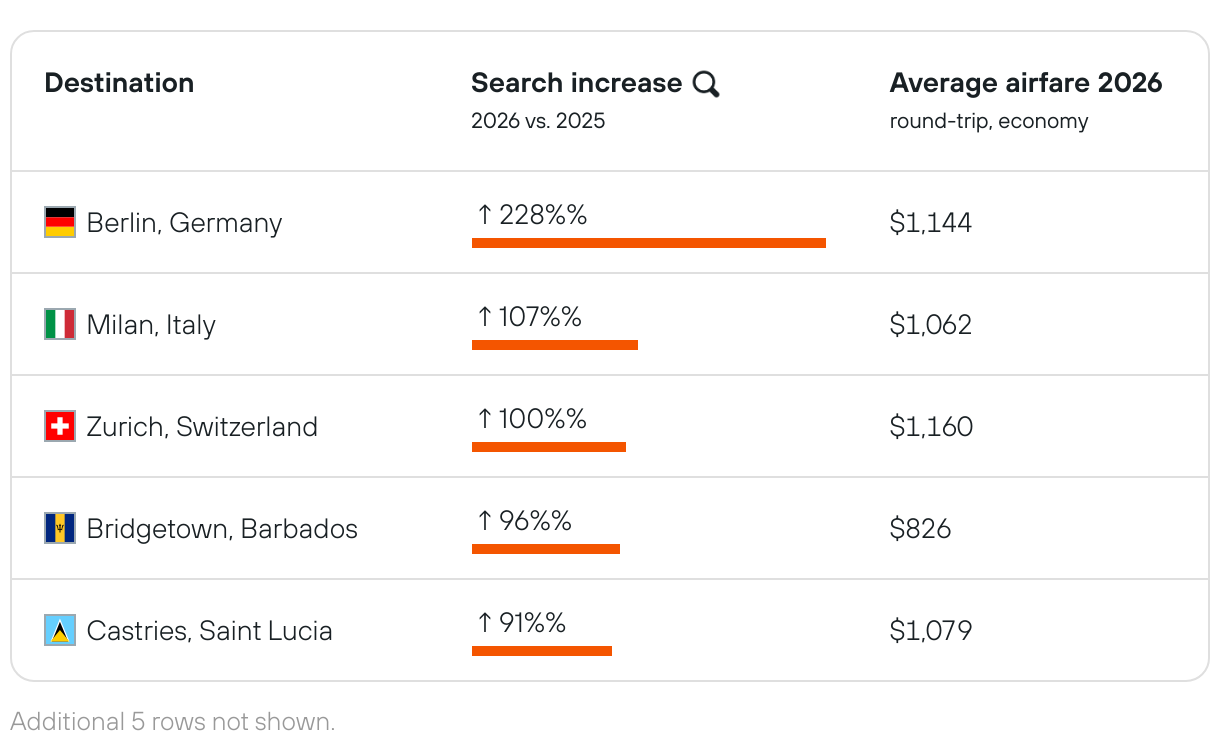Click the Search increase column header

[x=576, y=83]
